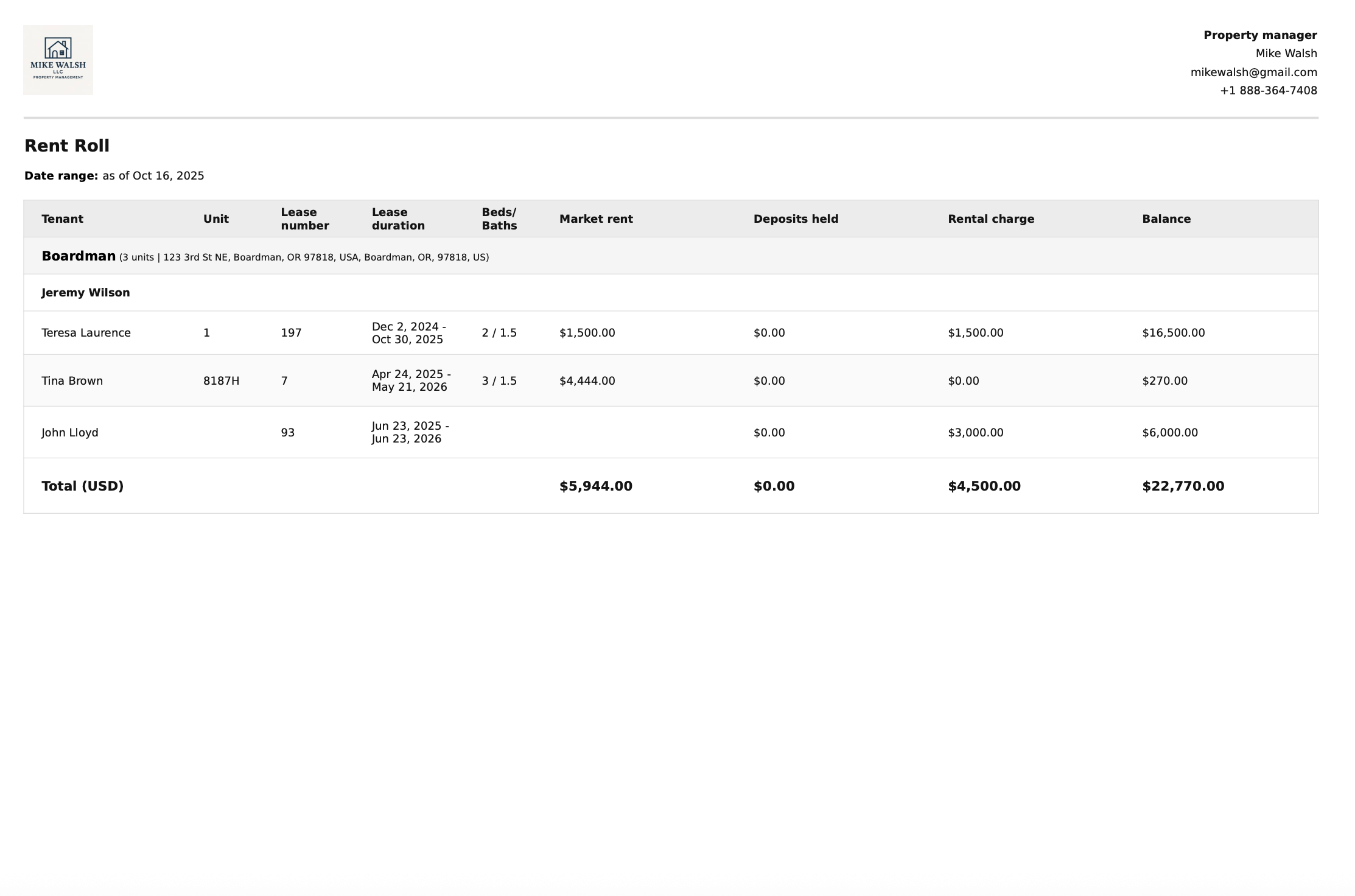Click unit 8187H cell
The image size is (1355, 896).
pos(221,381)
